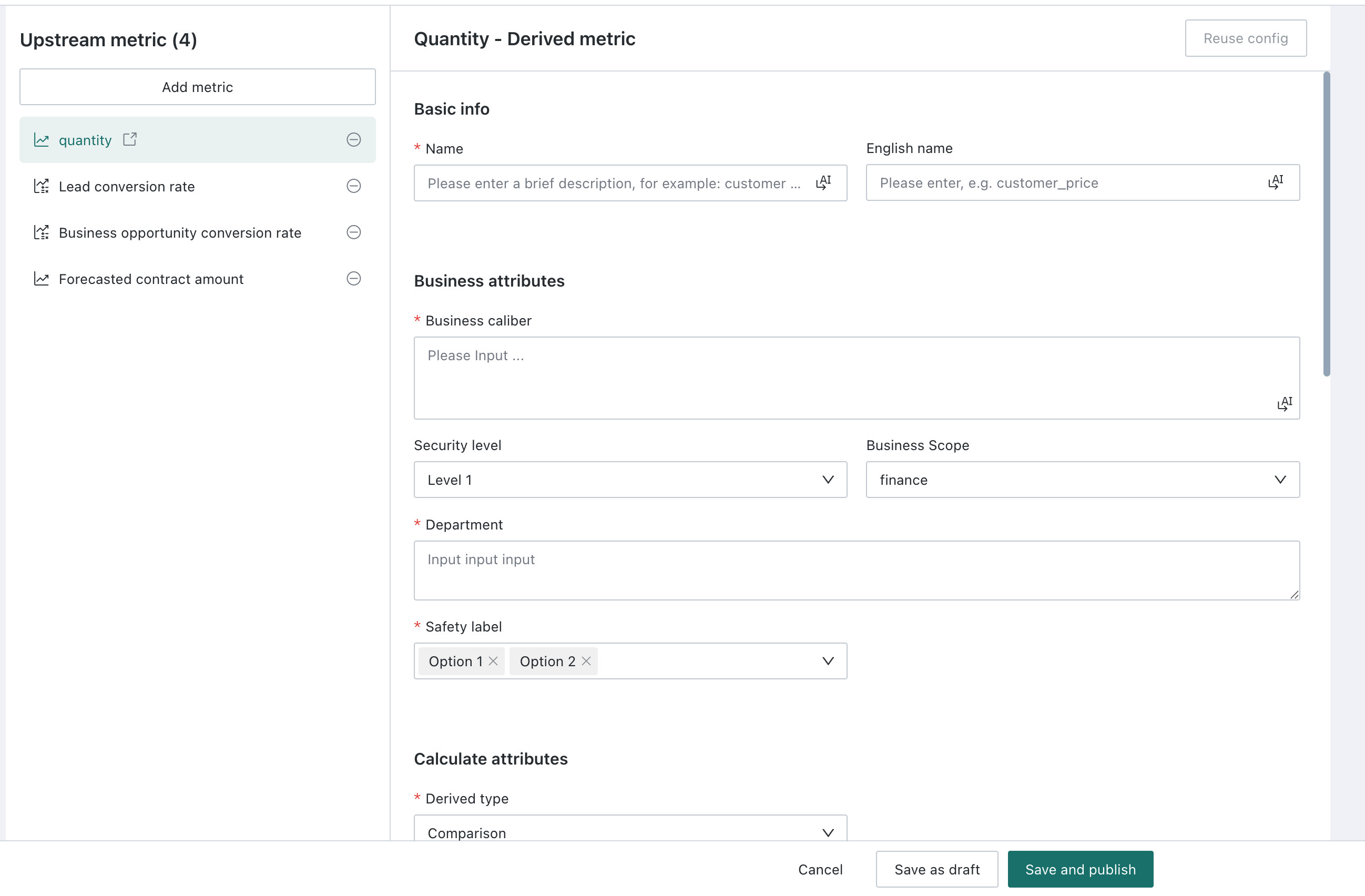
Task: Remove the Option 2 safety label tag
Action: point(586,661)
